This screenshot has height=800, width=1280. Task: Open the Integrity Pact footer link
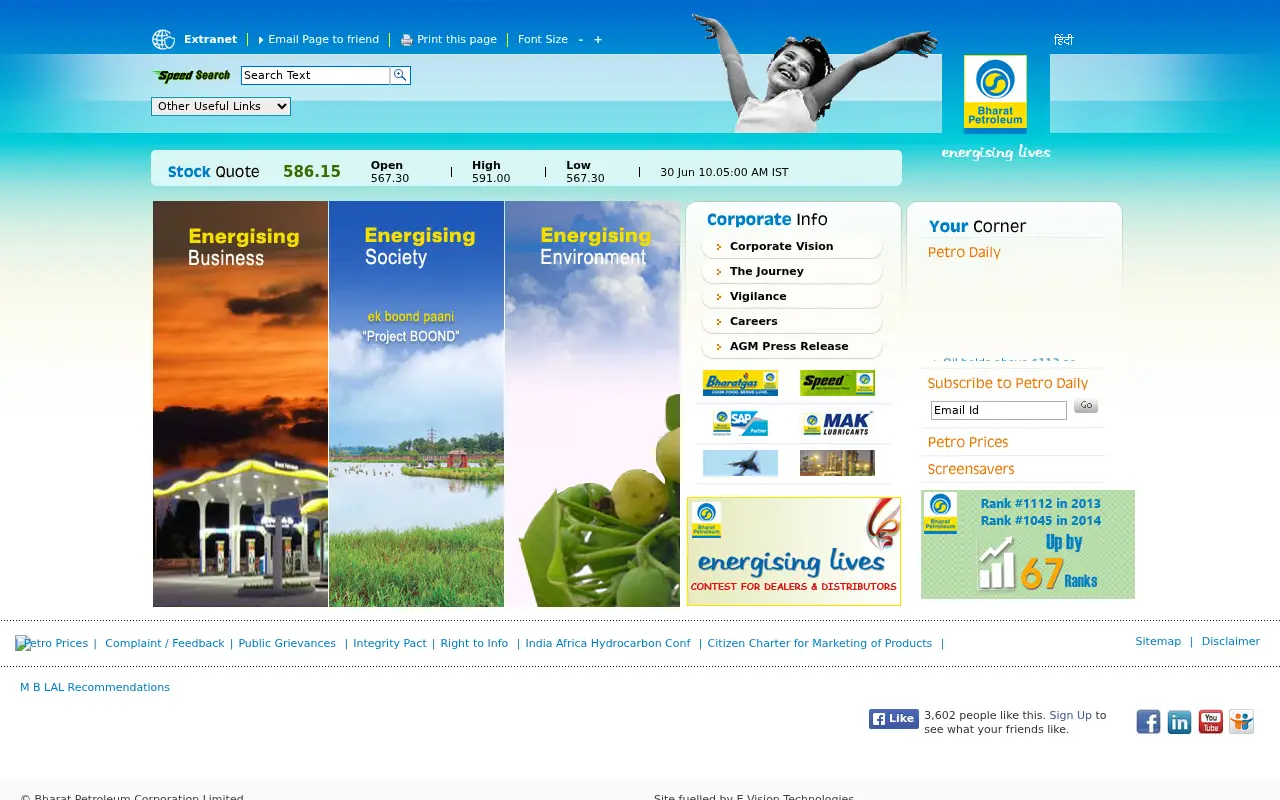(390, 643)
